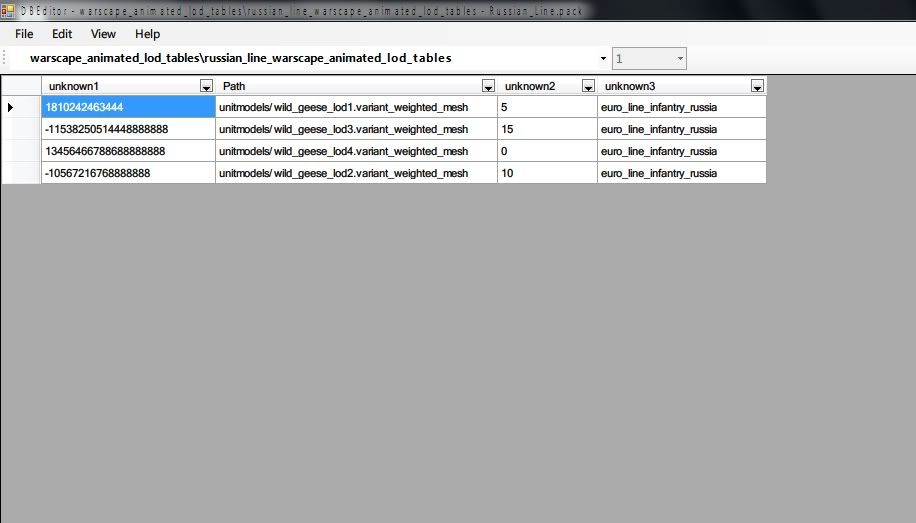The height and width of the screenshot is (523, 916).
Task: Open filter dropdown on unknown1 column
Action: (207, 86)
